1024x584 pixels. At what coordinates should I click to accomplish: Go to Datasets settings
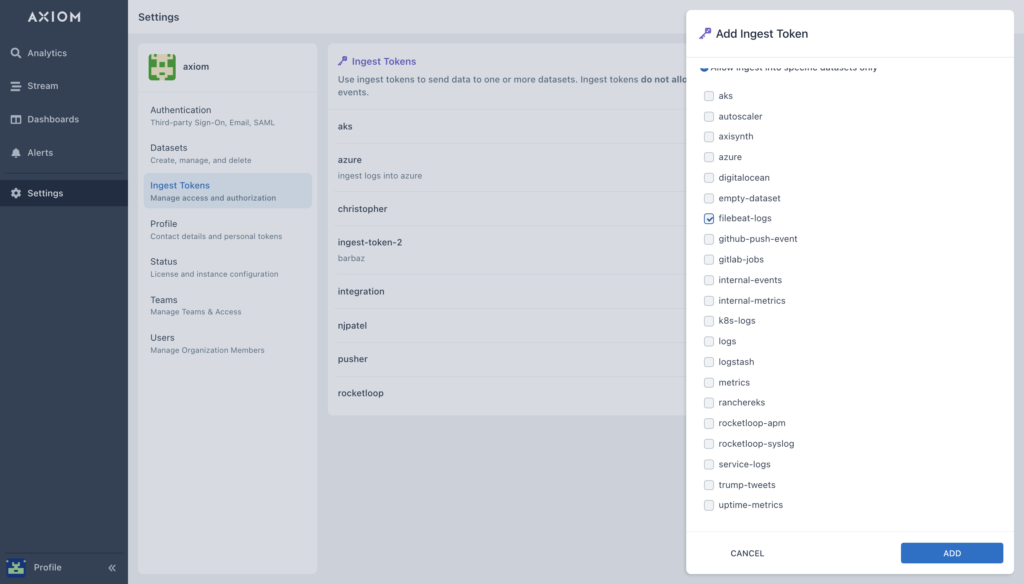click(227, 154)
